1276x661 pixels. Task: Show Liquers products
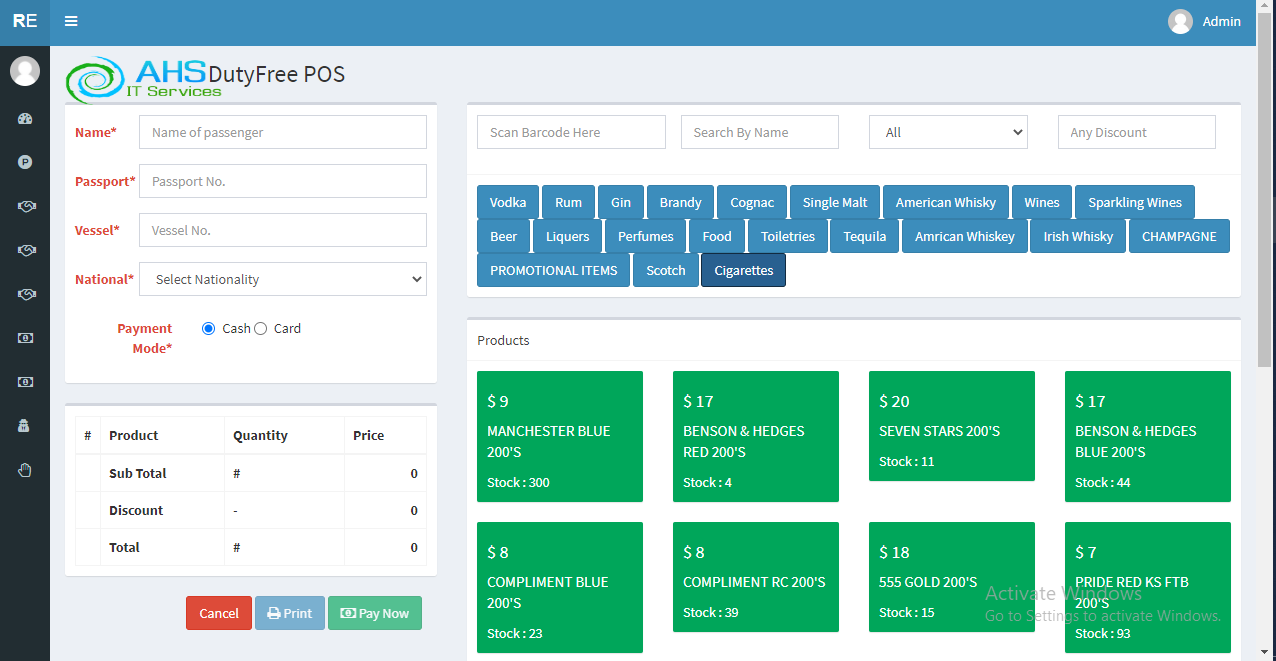tap(568, 236)
